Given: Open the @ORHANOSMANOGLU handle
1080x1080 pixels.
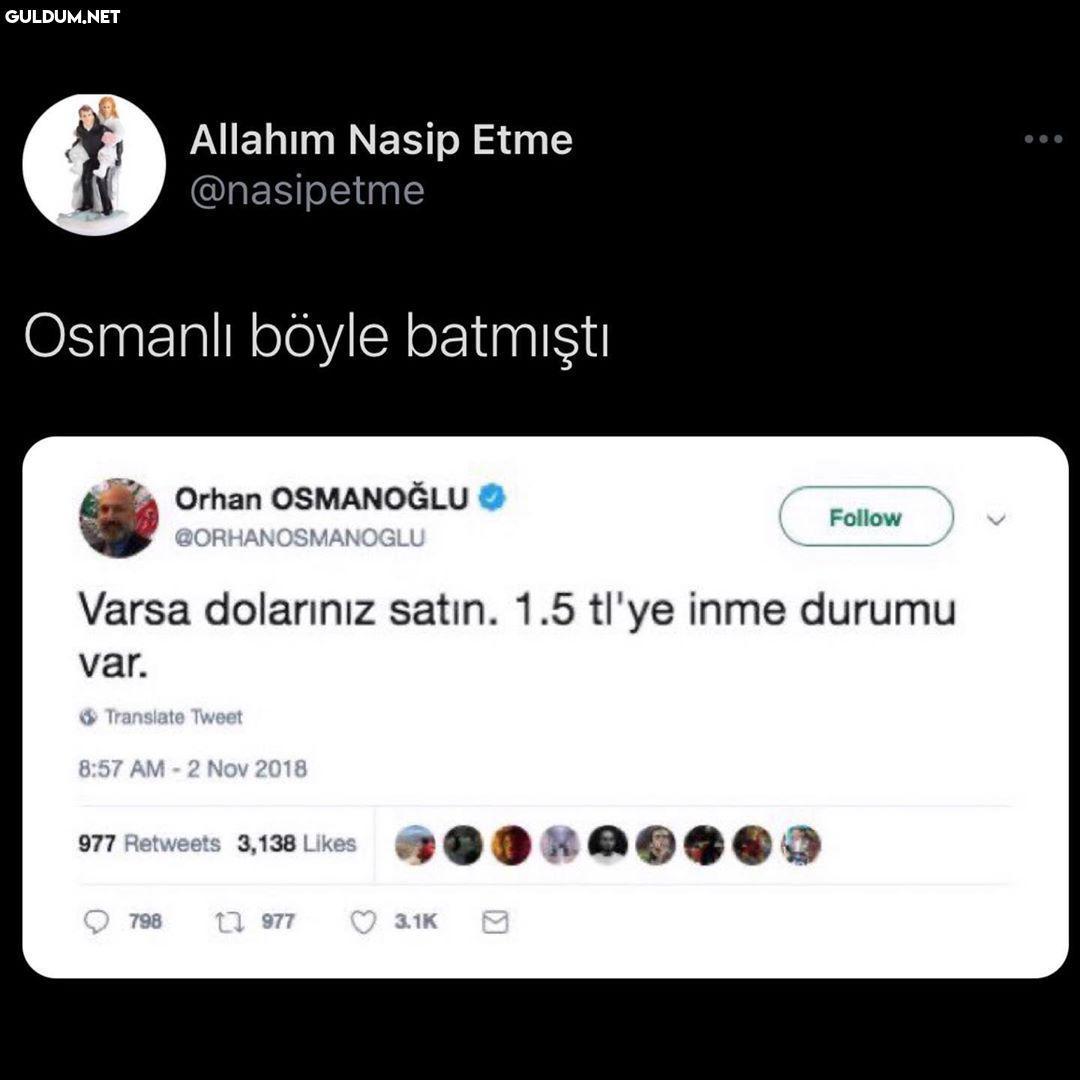Looking at the screenshot, I should [300, 538].
